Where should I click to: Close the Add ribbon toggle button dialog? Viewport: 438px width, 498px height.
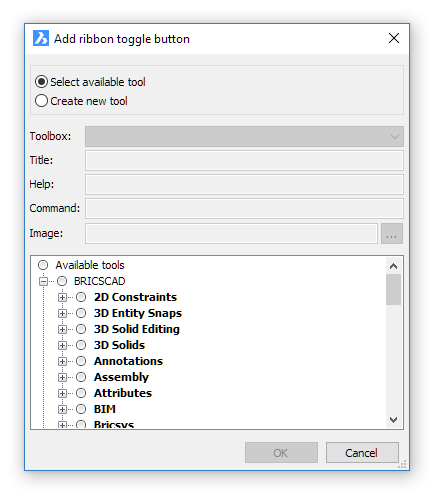394,38
